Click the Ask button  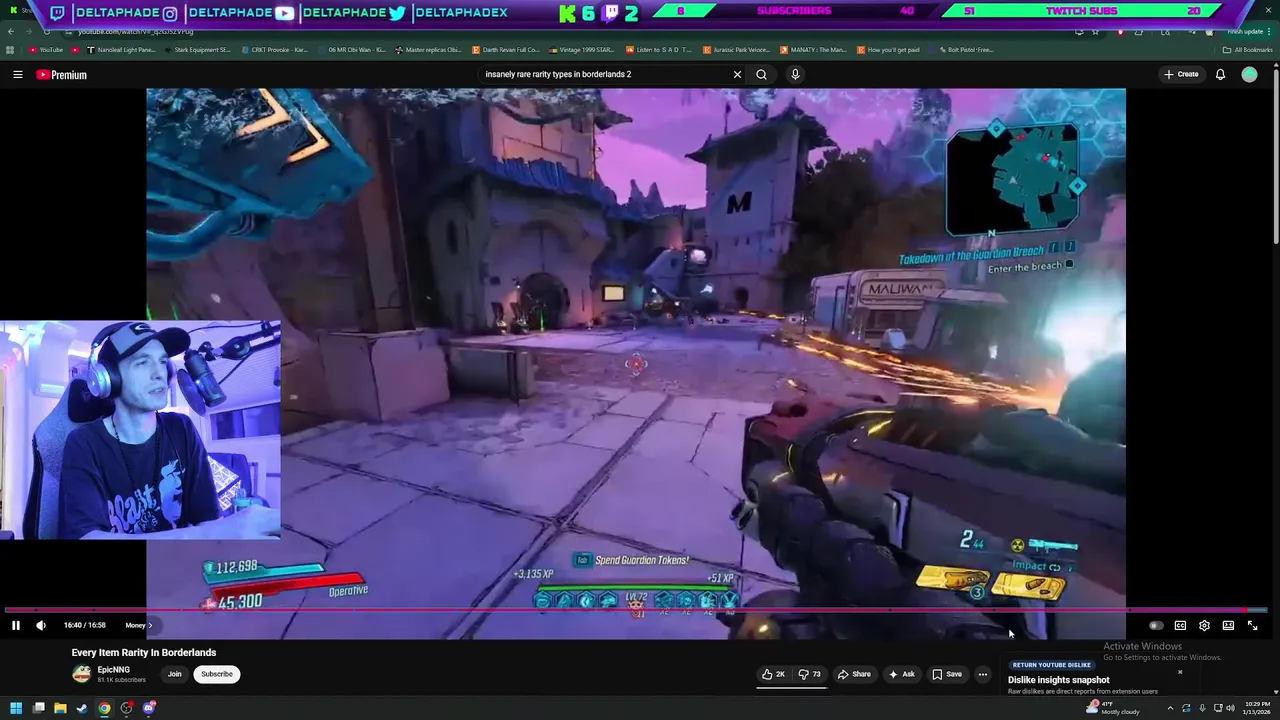(901, 674)
